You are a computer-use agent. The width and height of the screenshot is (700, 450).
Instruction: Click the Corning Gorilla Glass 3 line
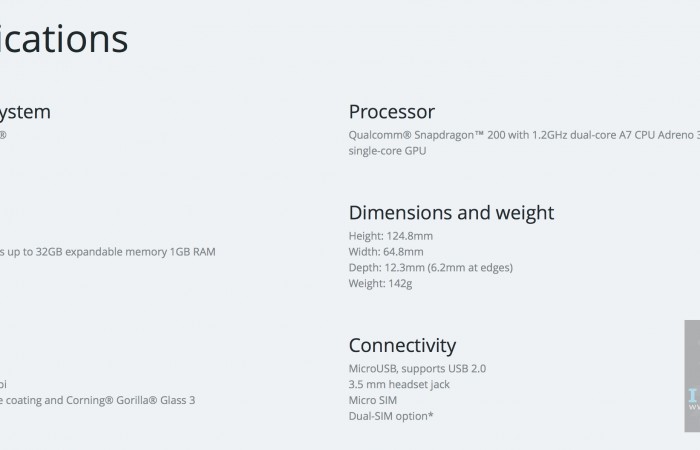[x=98, y=400]
